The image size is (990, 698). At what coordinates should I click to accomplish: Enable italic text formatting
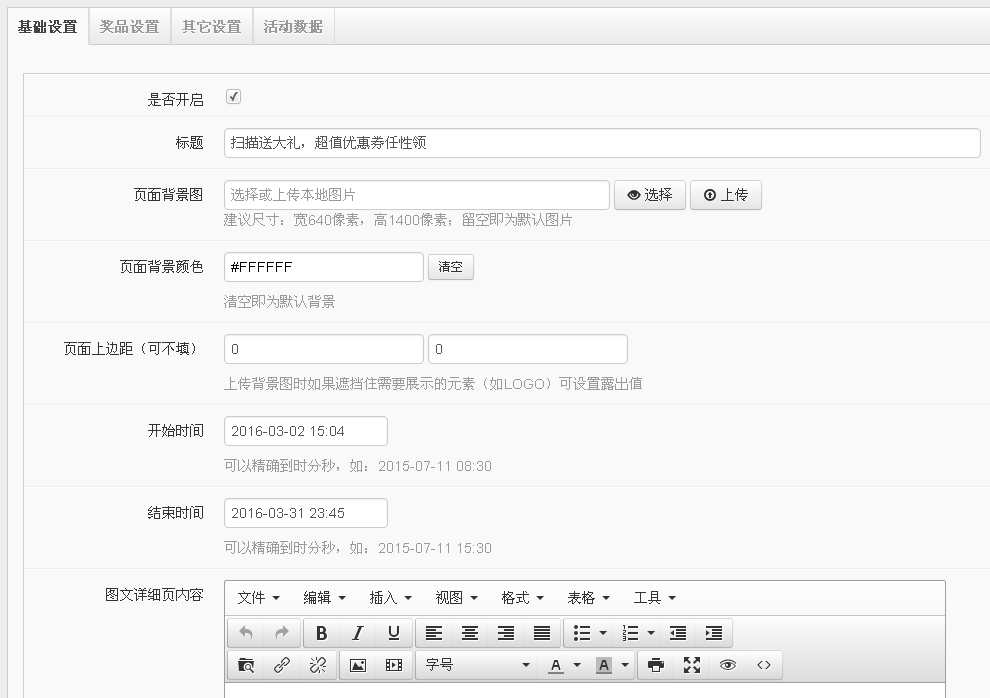click(x=356, y=632)
